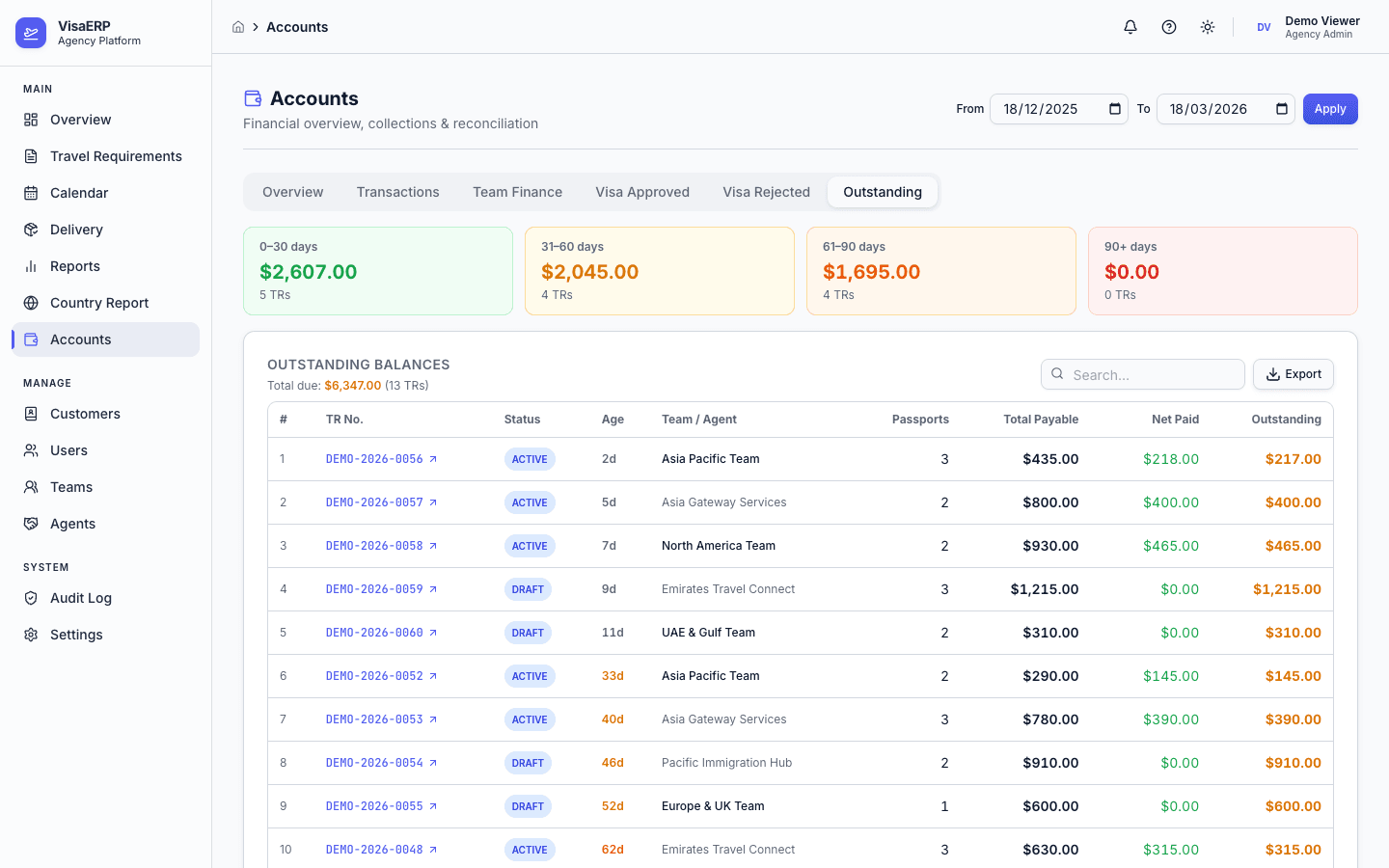Screen dimensions: 1389x868
Task: Click the VisaERP logo icon
Action: [x=31, y=33]
